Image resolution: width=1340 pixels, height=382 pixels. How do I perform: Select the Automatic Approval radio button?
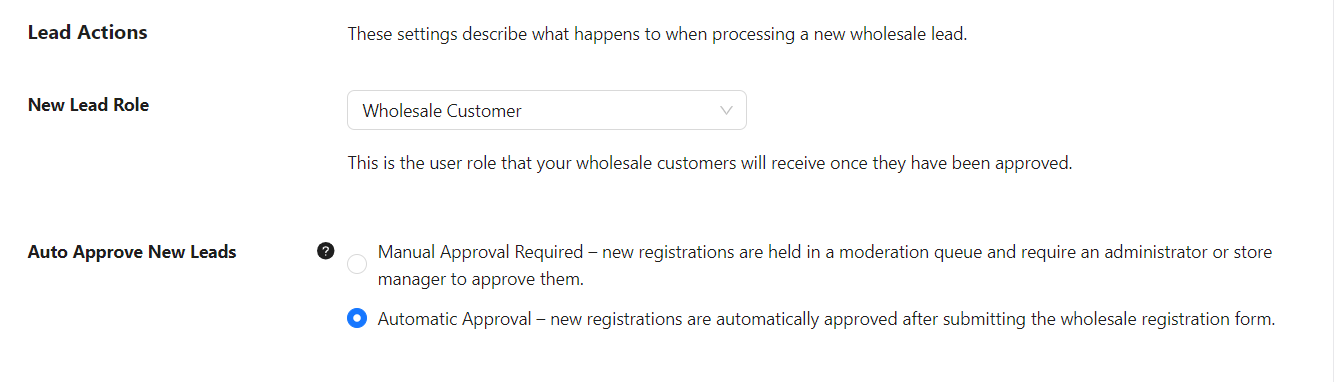tap(357, 319)
